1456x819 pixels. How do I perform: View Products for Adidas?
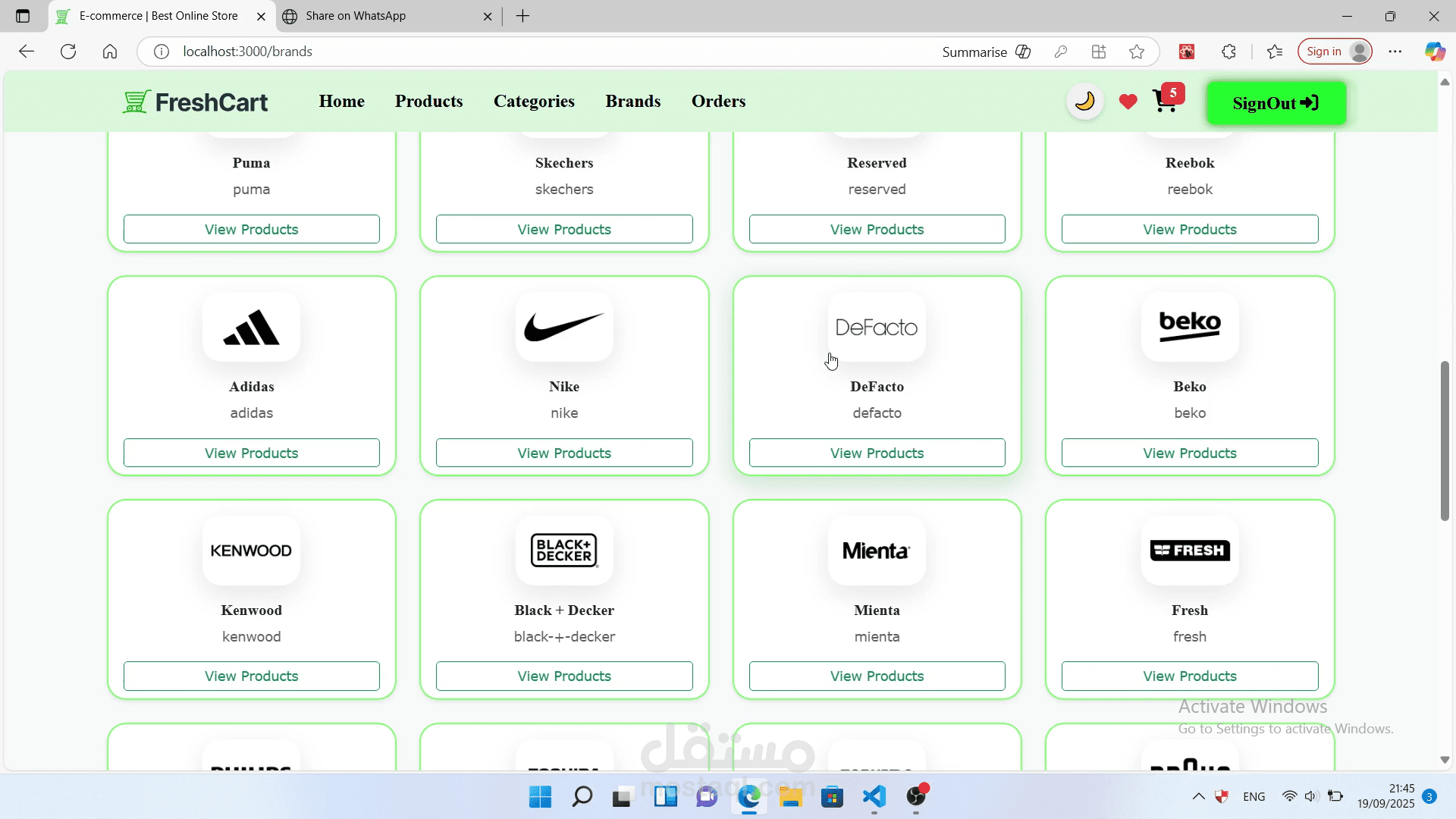click(252, 453)
